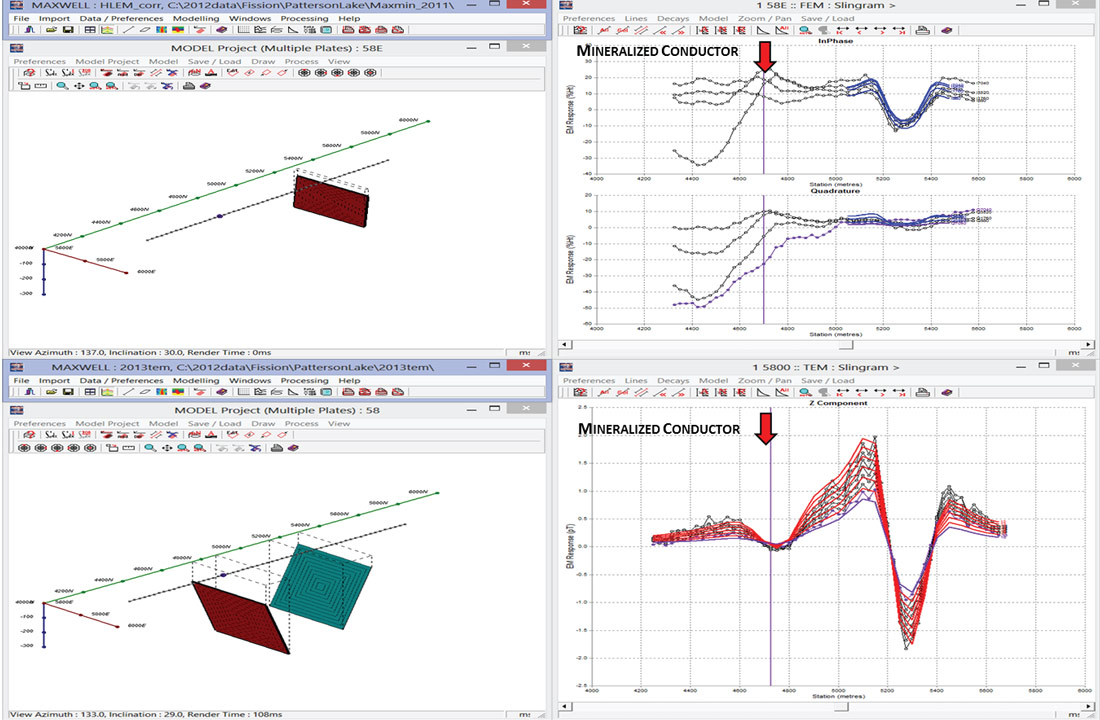Open Save / Load menu in TEM Slingram window

[828, 380]
